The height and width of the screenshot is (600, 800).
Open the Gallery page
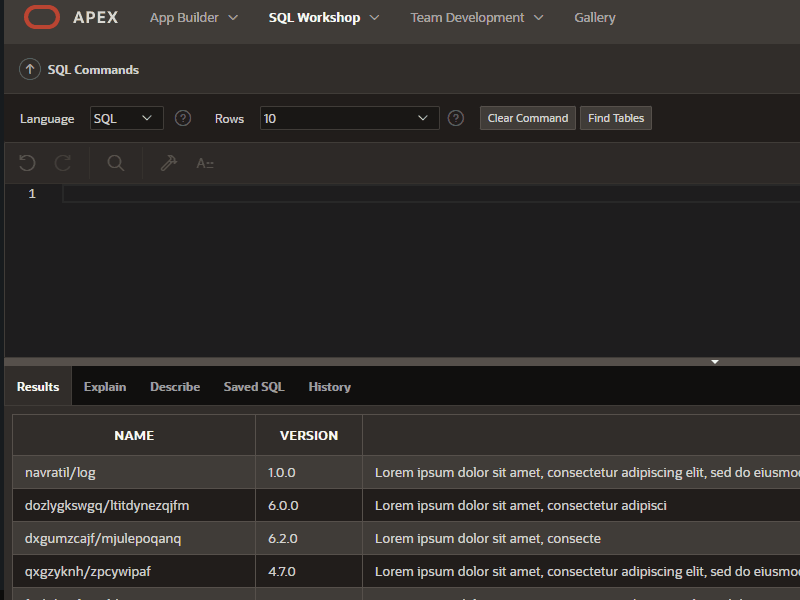coord(595,17)
